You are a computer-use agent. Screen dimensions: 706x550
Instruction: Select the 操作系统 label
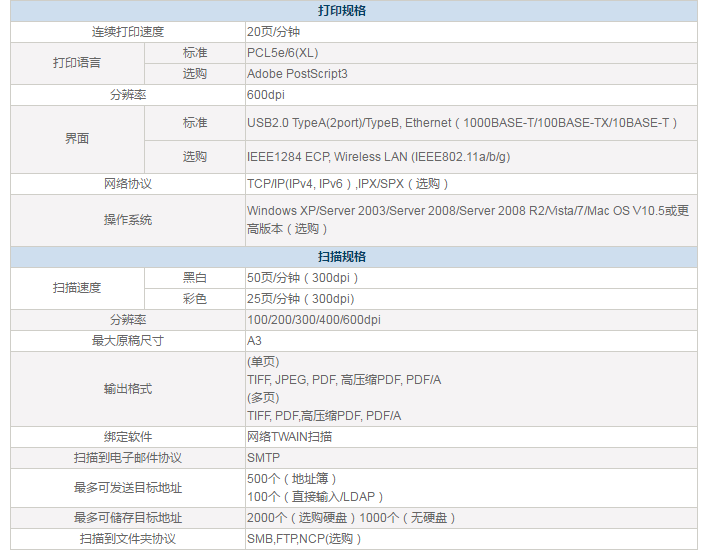coord(128,220)
